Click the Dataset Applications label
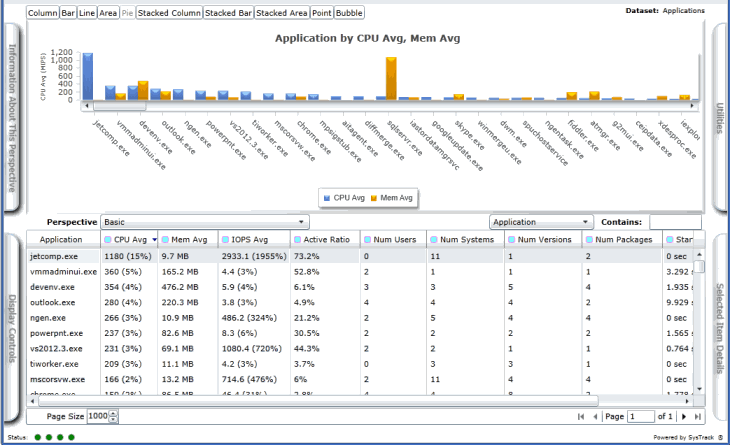The height and width of the screenshot is (445, 730). click(x=665, y=11)
